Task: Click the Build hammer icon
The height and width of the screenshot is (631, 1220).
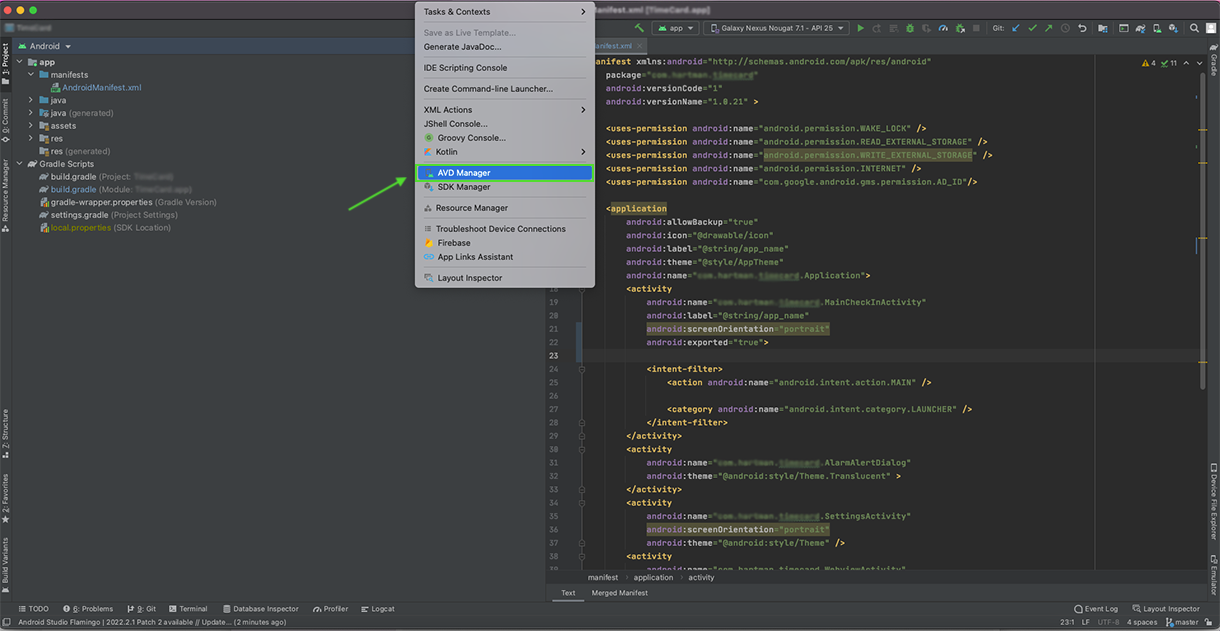Action: [640, 27]
